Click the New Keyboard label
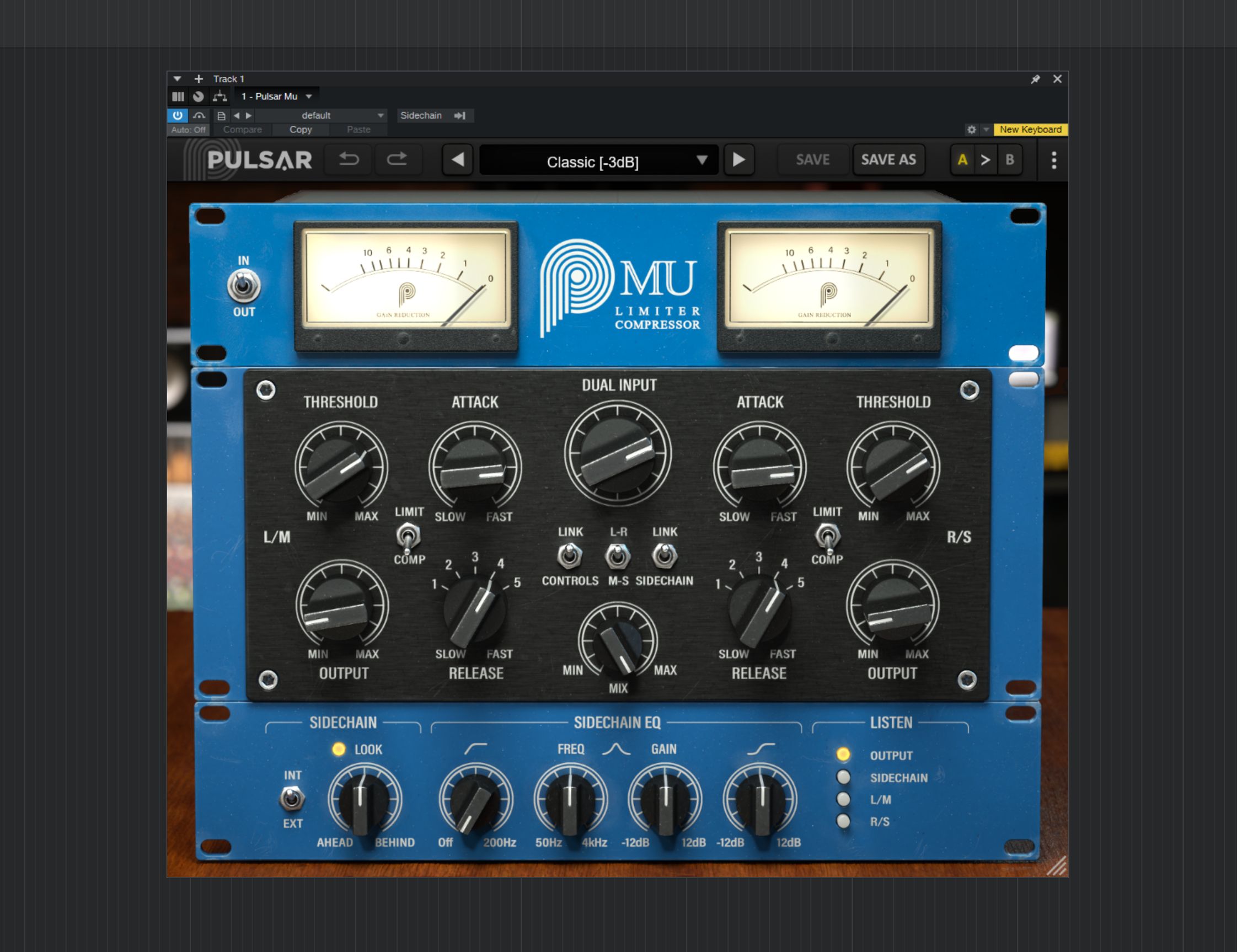This screenshot has height=952, width=1237. [x=1030, y=130]
